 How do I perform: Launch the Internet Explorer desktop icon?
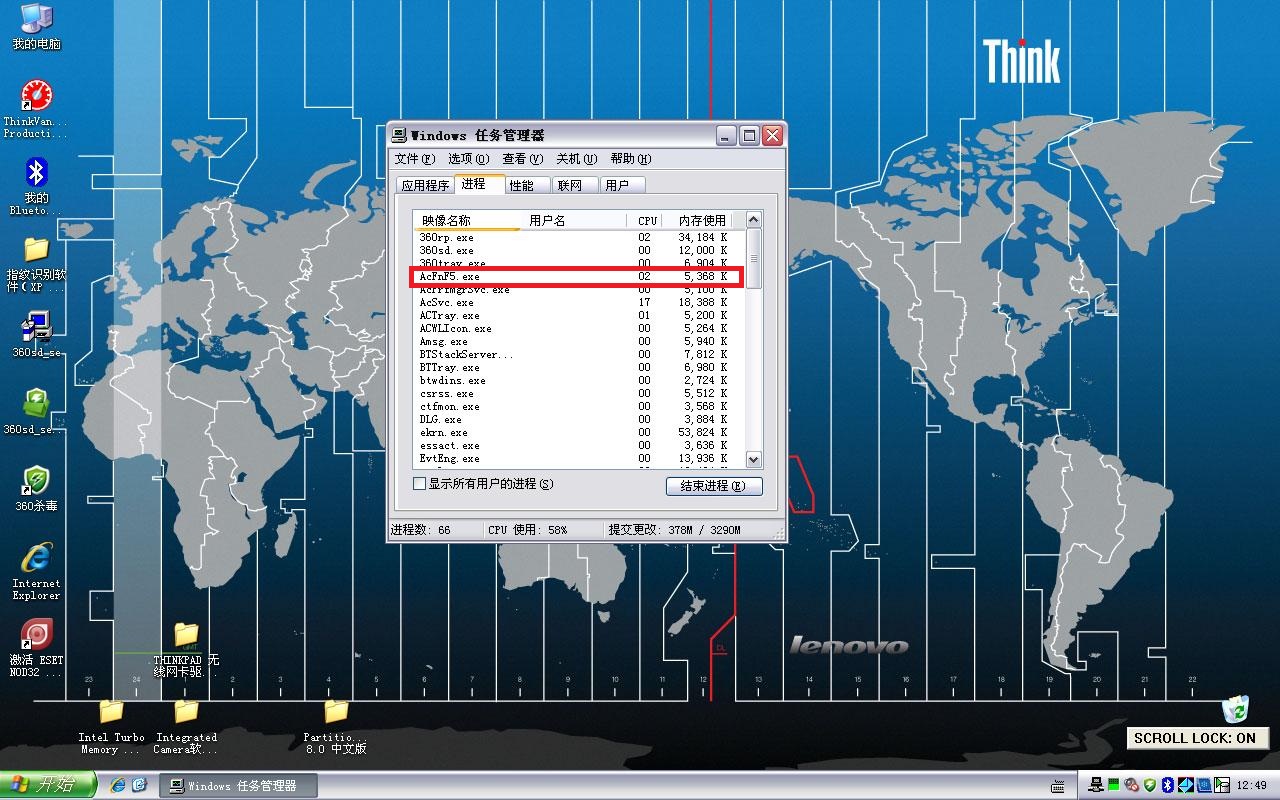[36, 558]
